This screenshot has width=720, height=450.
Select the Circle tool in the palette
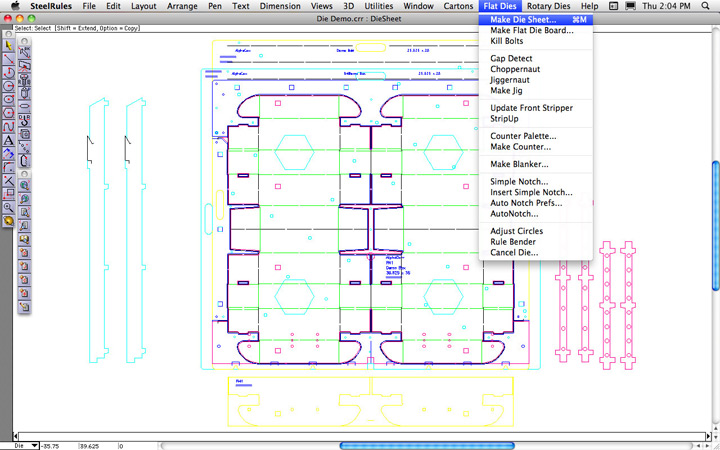[9, 86]
